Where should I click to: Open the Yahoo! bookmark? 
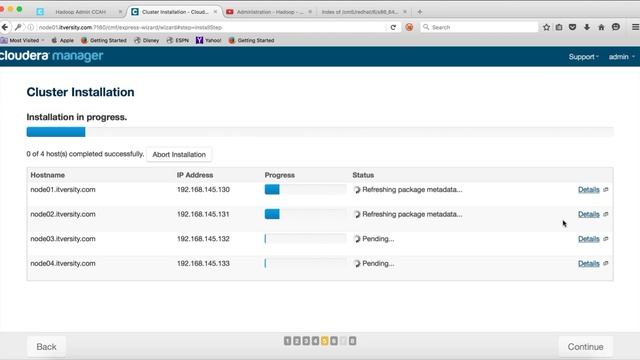pos(209,40)
